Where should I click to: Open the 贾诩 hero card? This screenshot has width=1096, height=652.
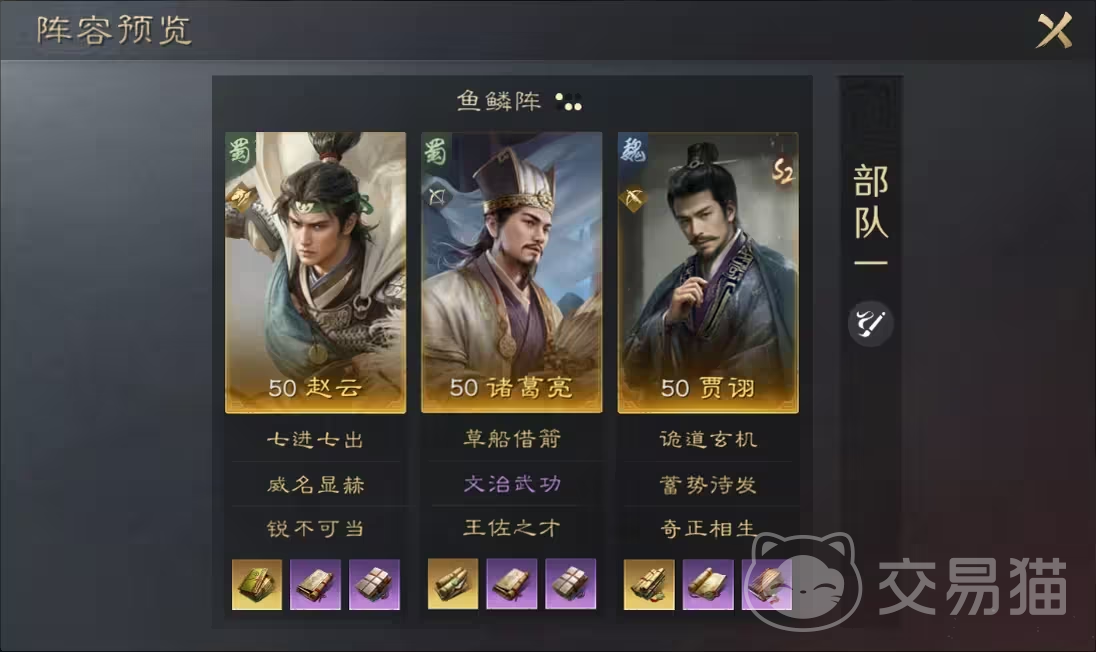point(708,273)
